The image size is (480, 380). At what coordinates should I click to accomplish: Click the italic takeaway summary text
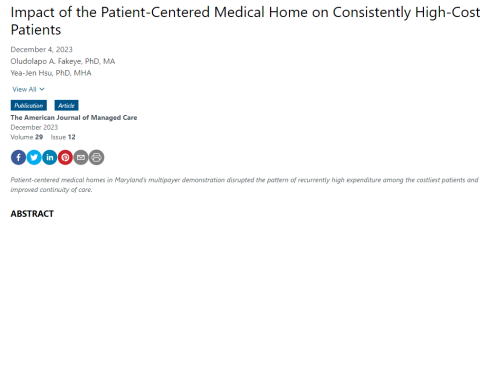coord(245,185)
